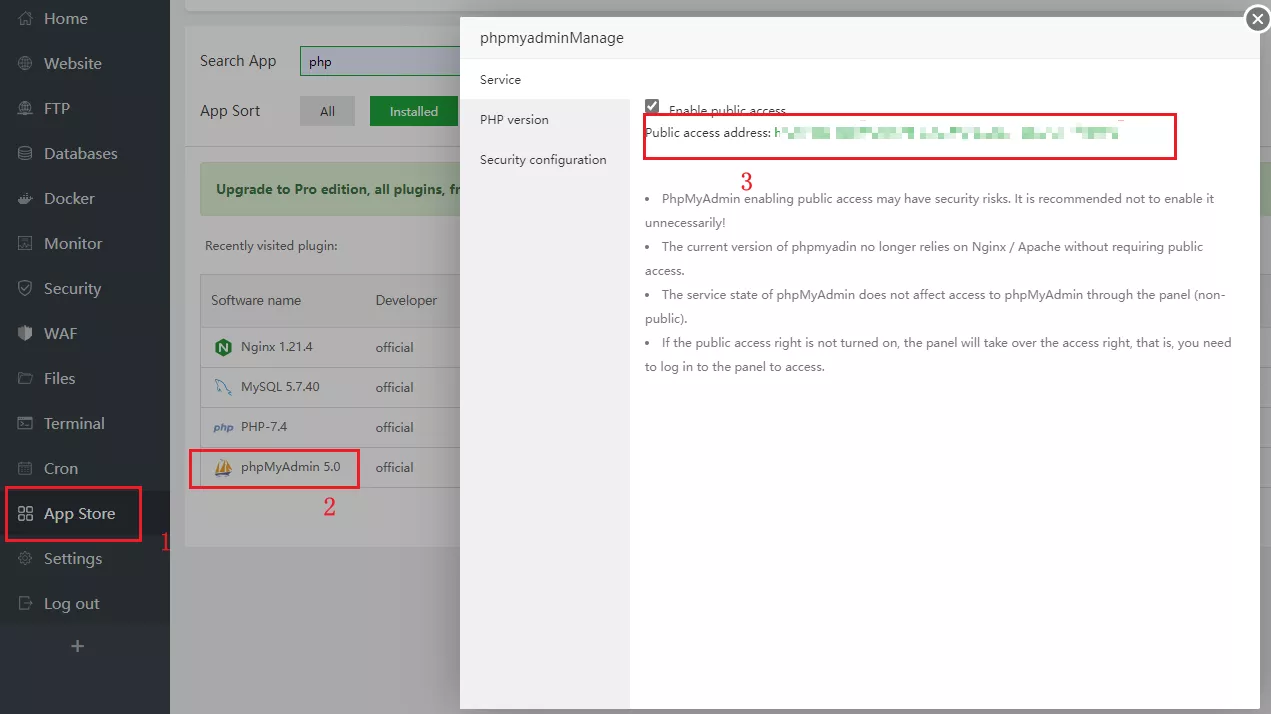1271x714 pixels.
Task: Show Installed apps only
Action: point(414,111)
